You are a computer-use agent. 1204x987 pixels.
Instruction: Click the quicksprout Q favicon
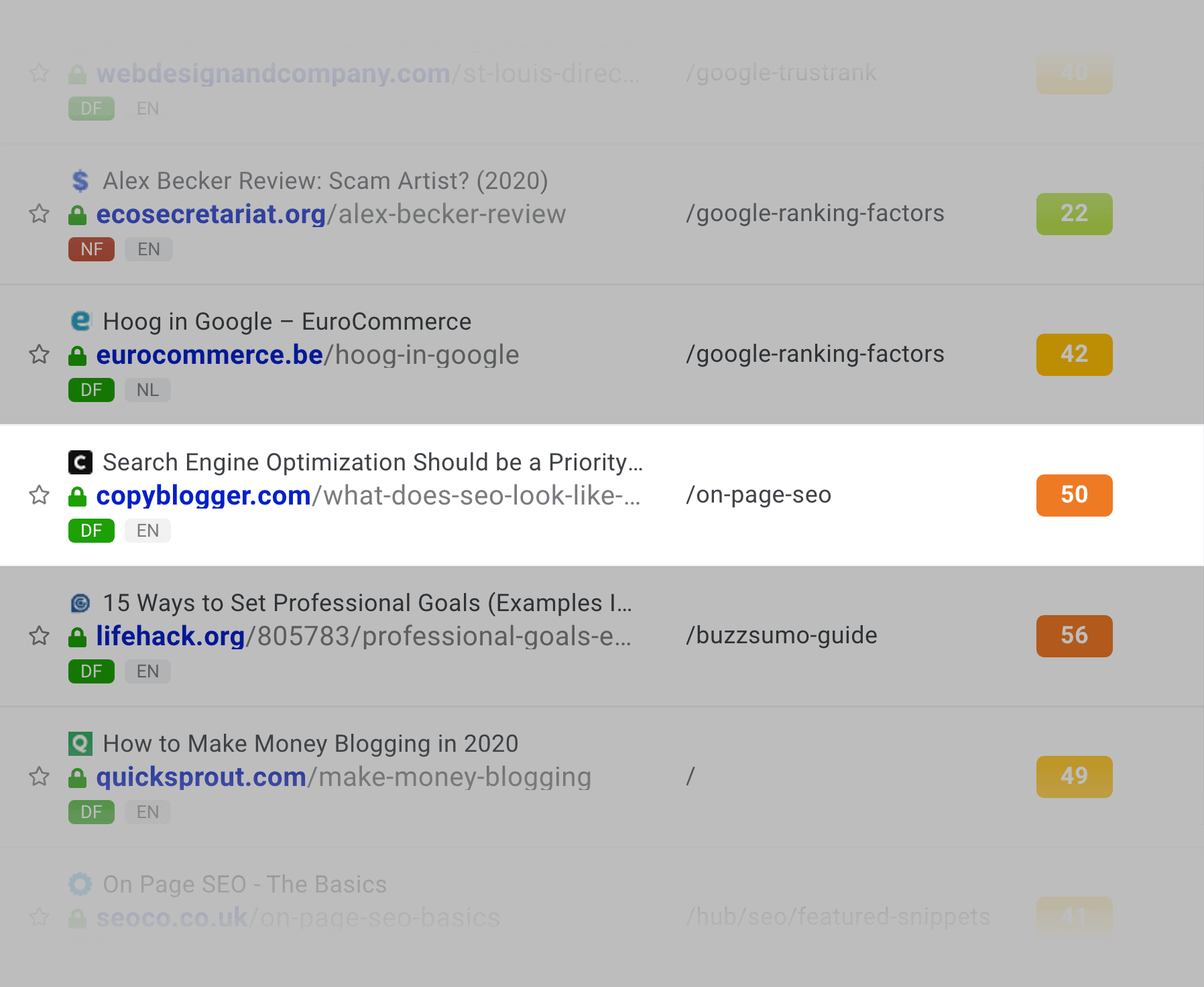pyautogui.click(x=80, y=744)
